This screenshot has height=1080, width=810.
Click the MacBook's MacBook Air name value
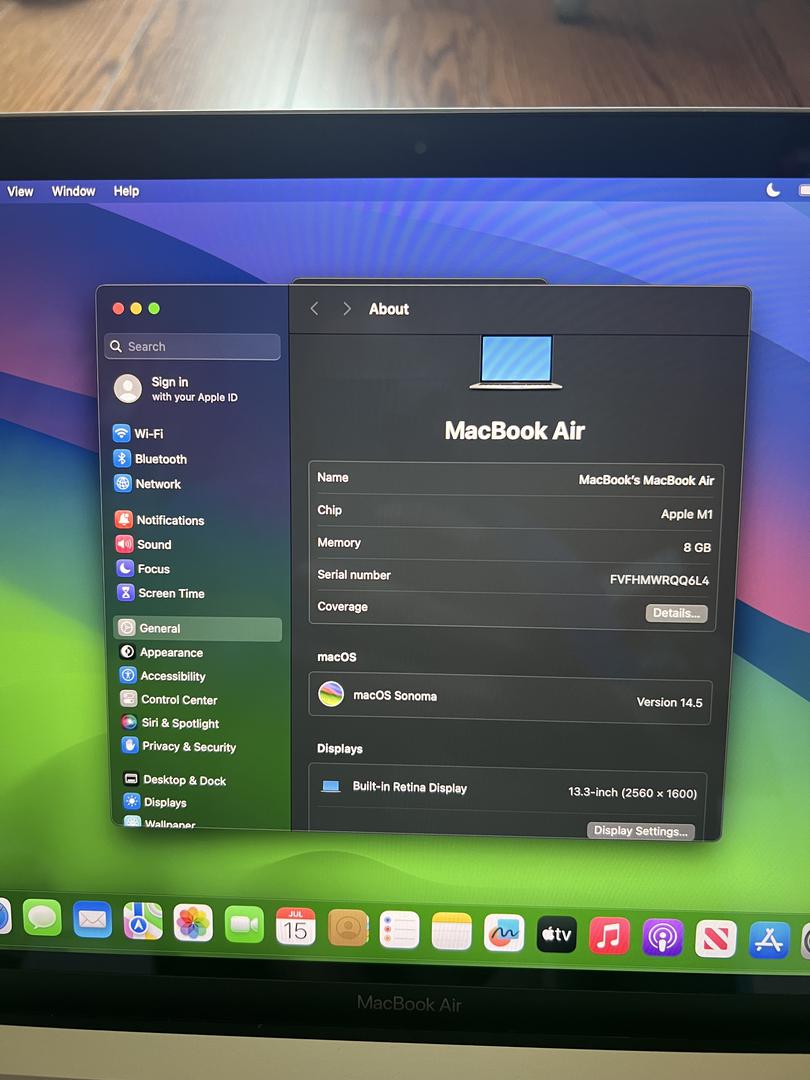coord(646,480)
